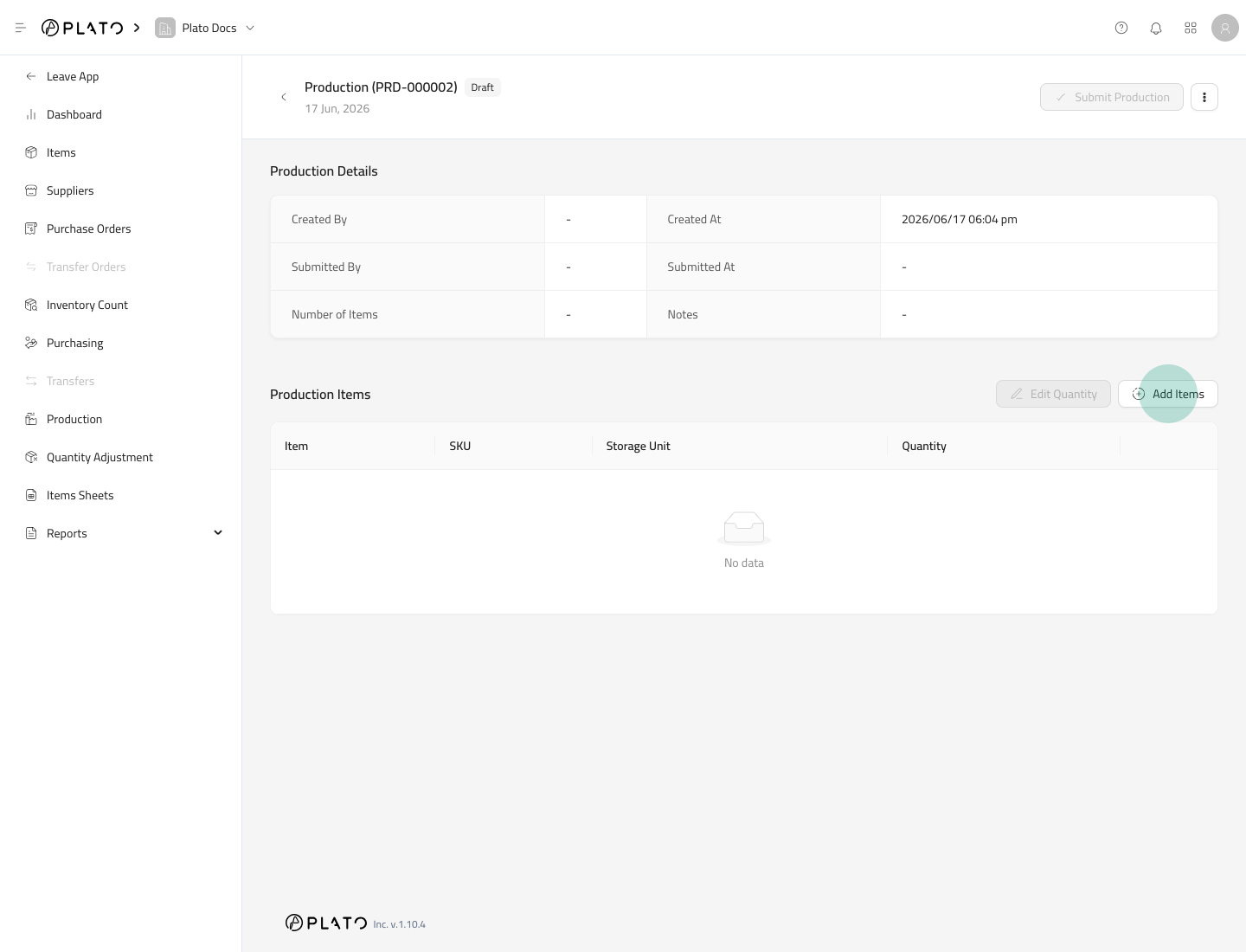
Task: Click the Submit Production button
Action: 1111,97
